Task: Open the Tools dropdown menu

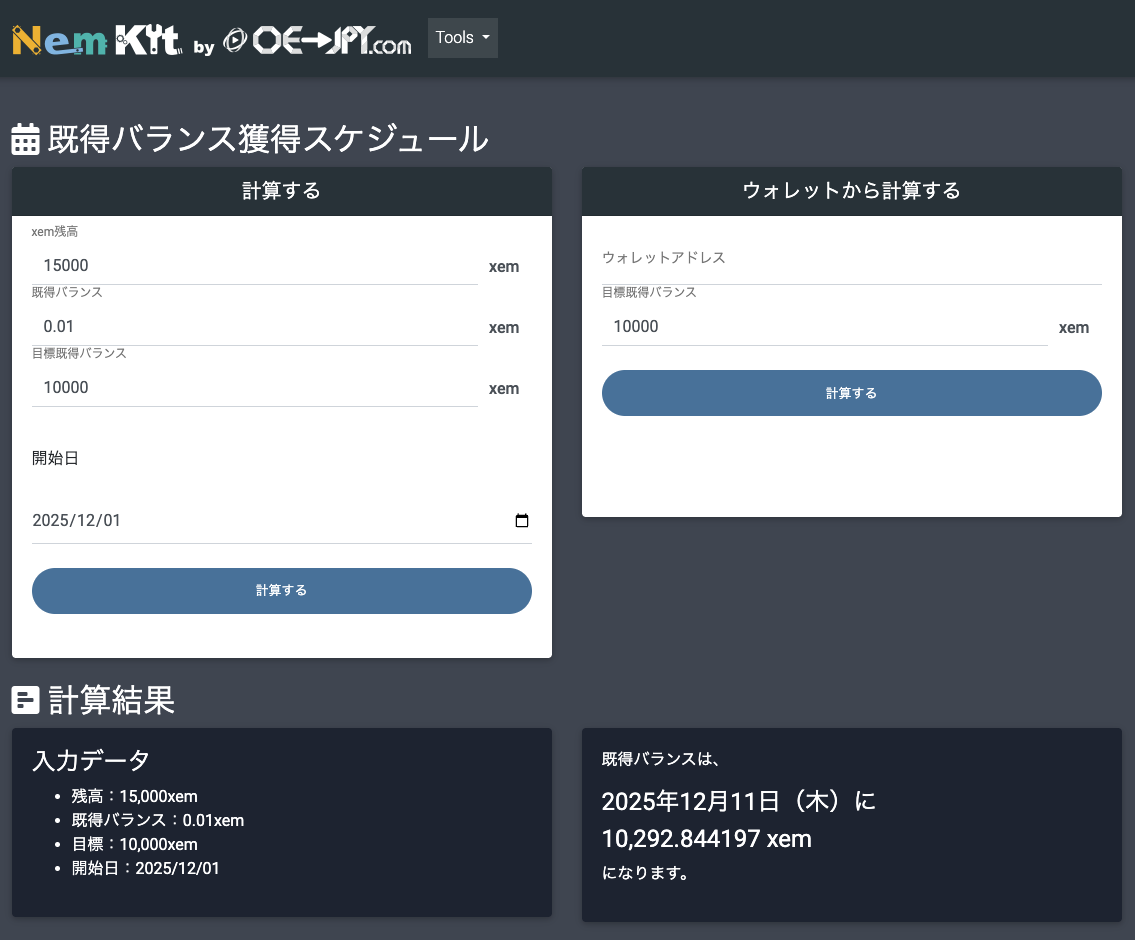Action: click(x=463, y=38)
